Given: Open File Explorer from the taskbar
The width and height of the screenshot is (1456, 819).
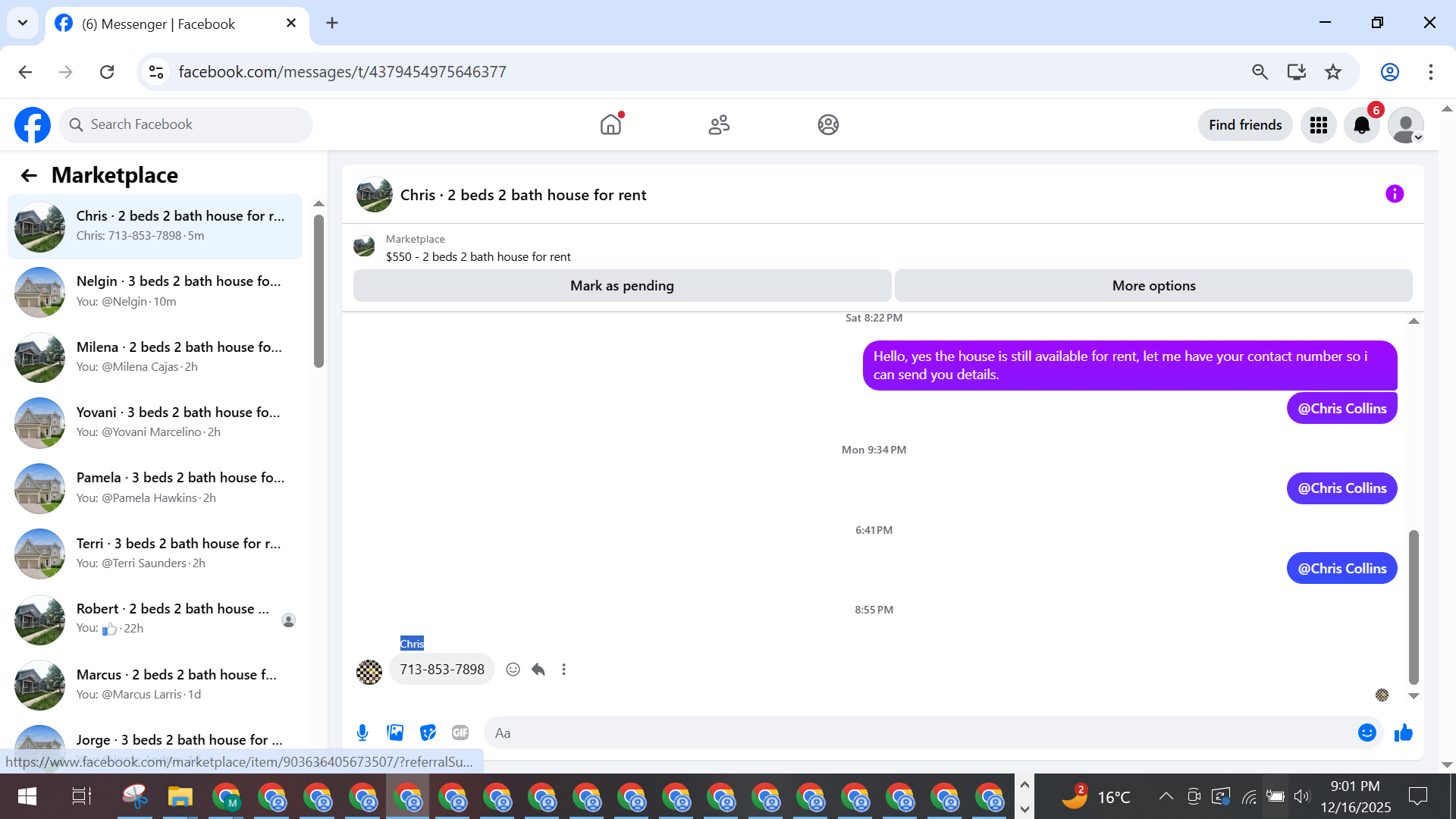Looking at the screenshot, I should [x=180, y=796].
